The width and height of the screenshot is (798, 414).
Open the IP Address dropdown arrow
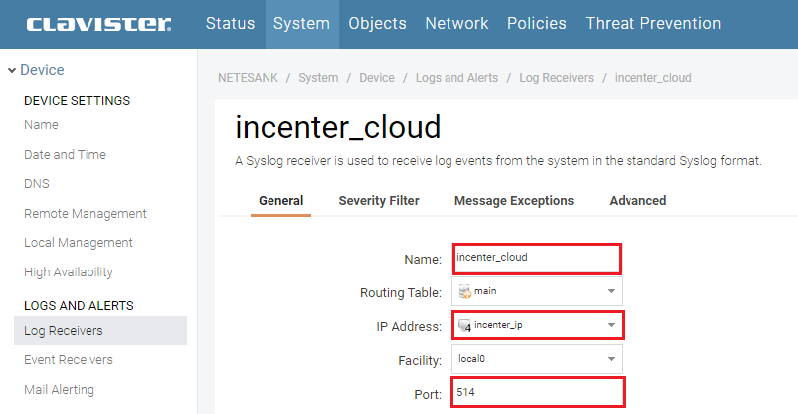click(x=610, y=325)
